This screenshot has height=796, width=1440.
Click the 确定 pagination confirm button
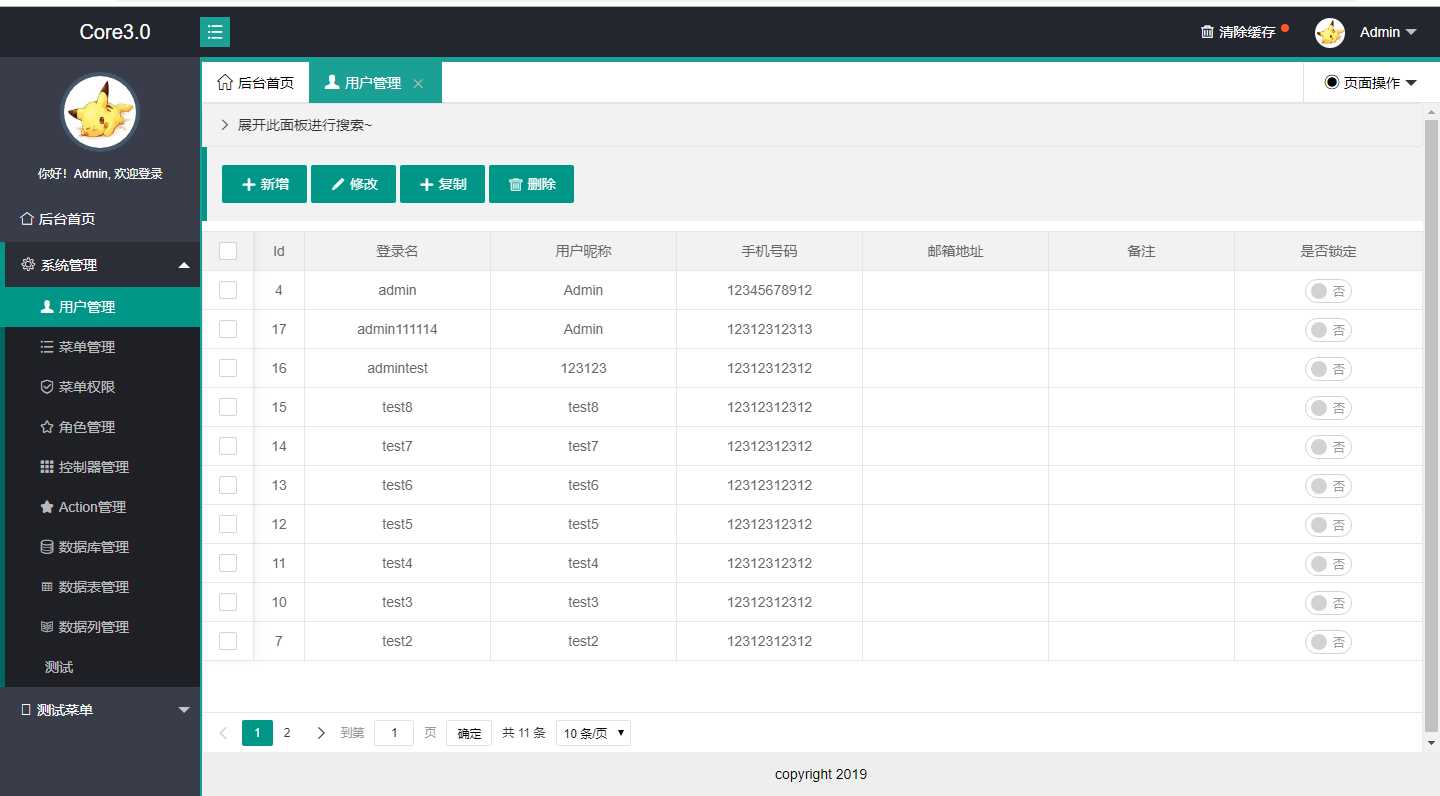(x=469, y=733)
